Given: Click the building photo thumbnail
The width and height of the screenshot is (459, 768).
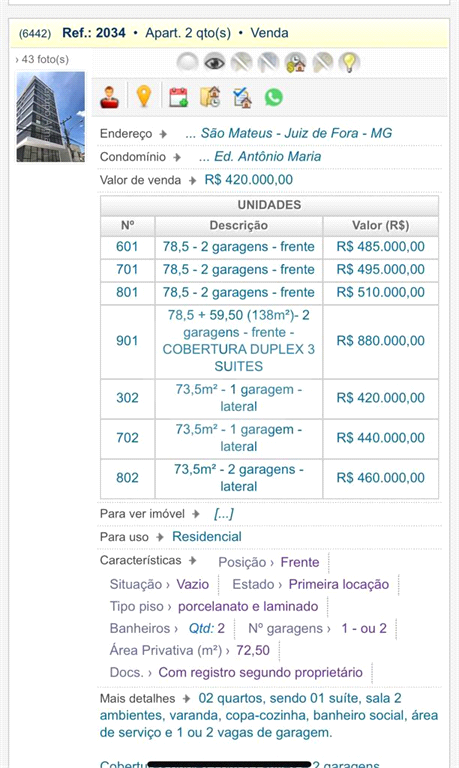Looking at the screenshot, I should pos(50,117).
